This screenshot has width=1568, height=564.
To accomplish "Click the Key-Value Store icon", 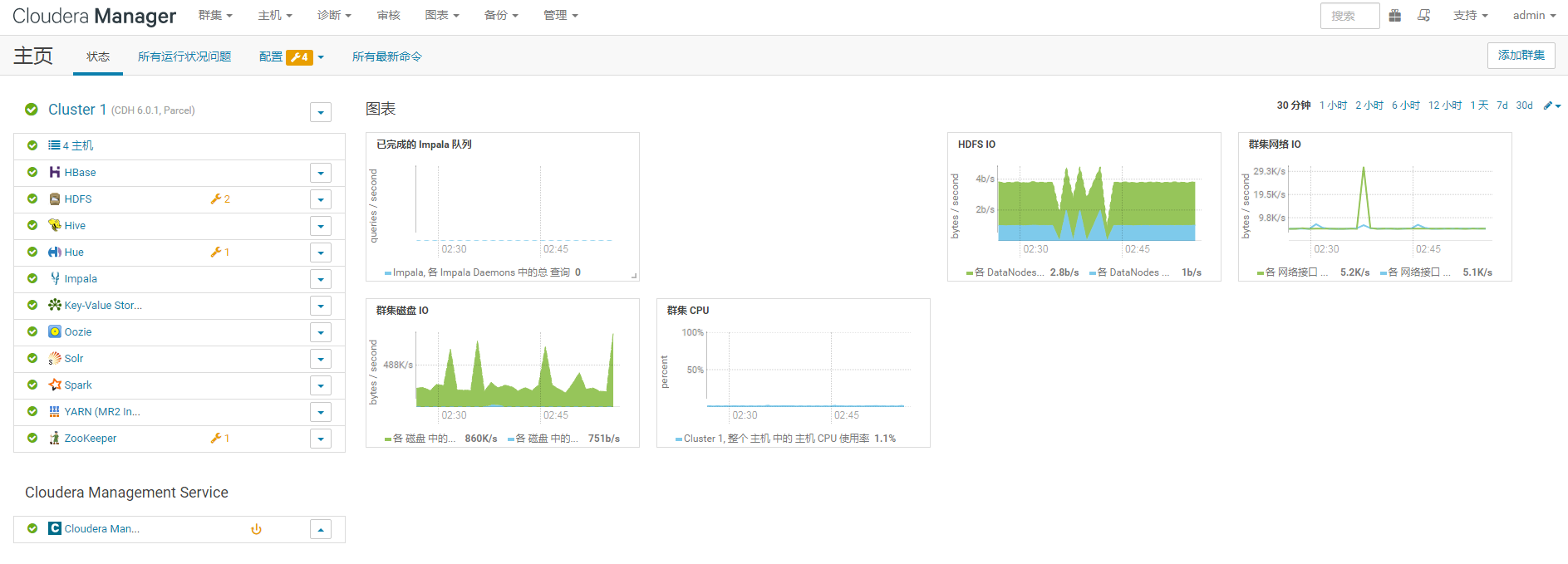I will tap(55, 305).
